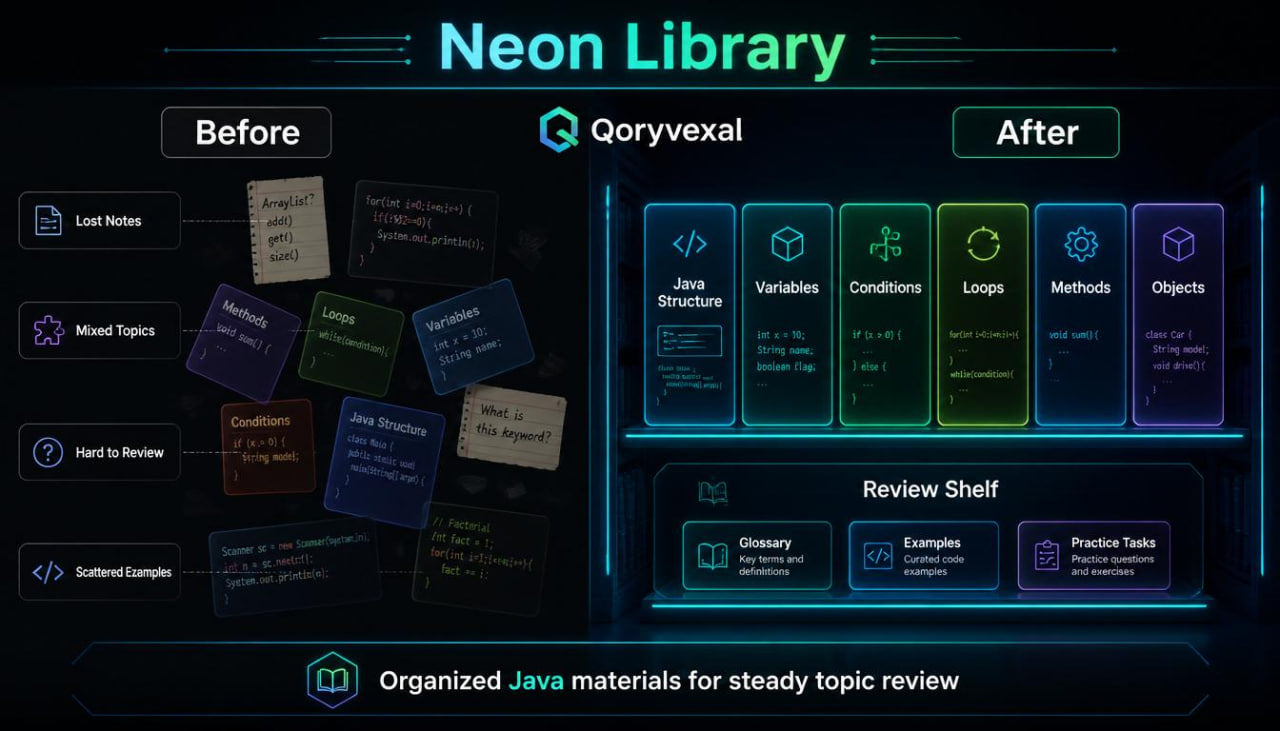
Task: Click the word 'Java' in footer banner
Action: 536,681
